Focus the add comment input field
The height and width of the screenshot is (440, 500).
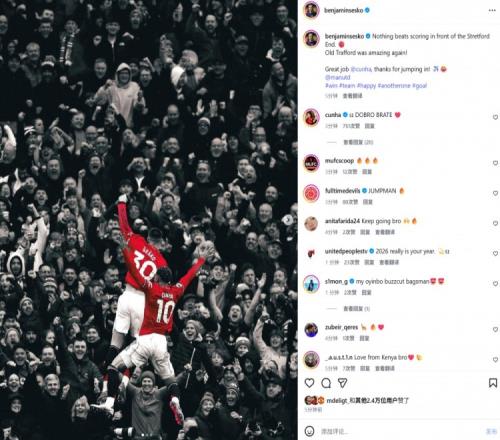400,432
